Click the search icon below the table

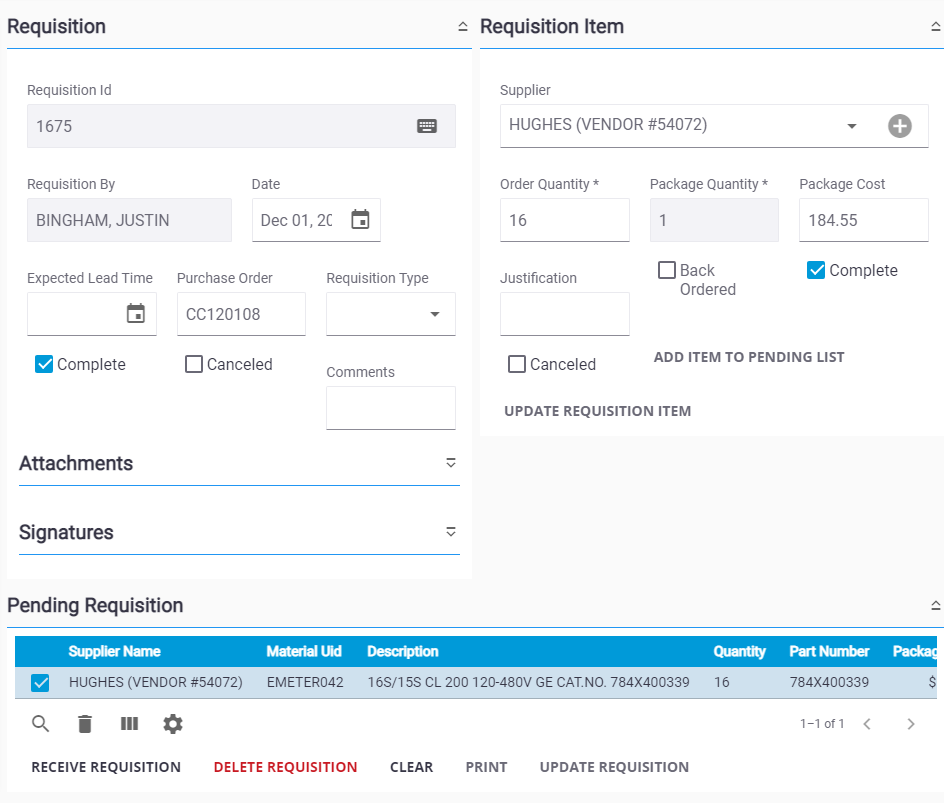pos(41,724)
